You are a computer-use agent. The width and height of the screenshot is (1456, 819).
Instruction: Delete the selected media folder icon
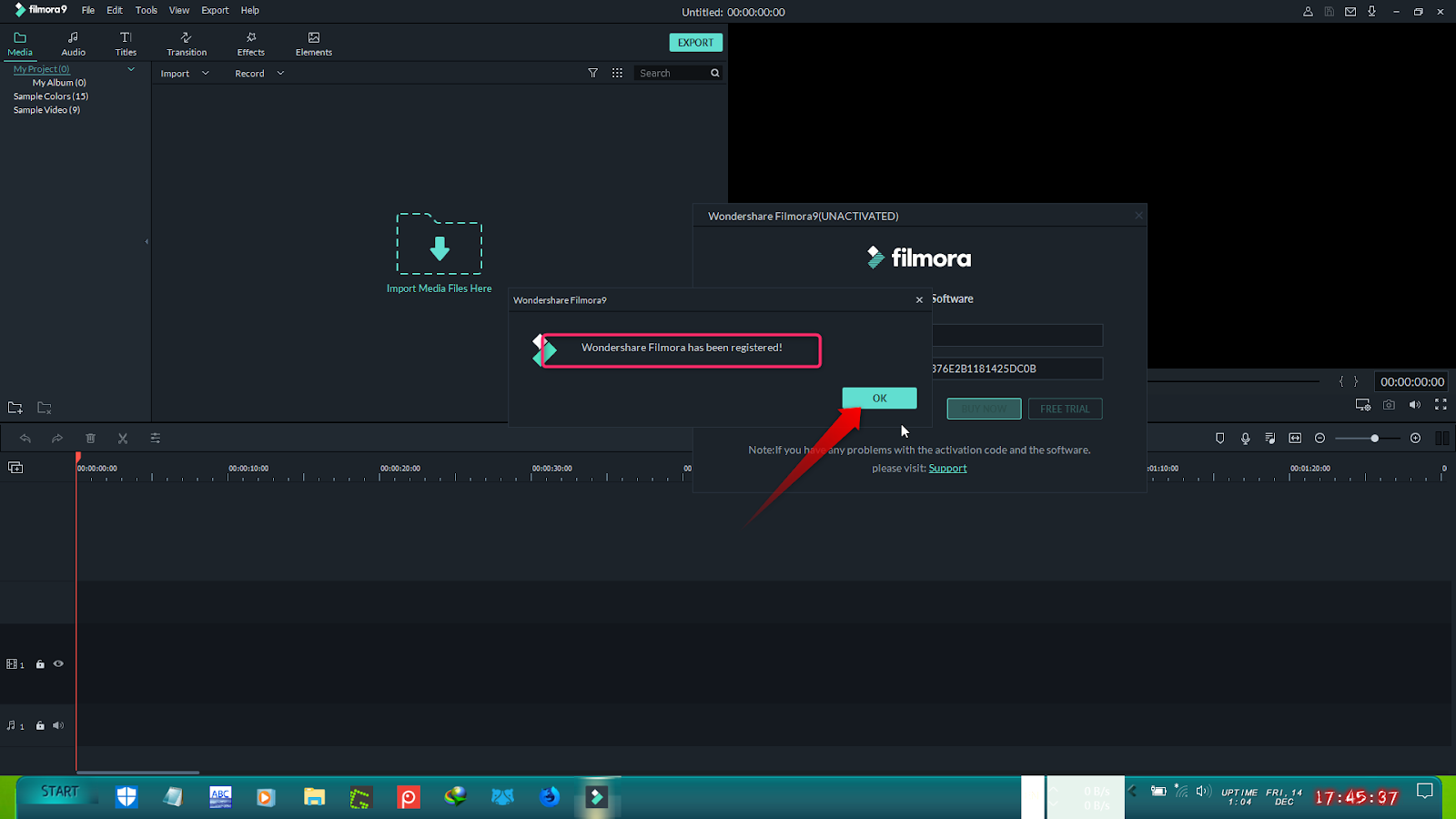tap(45, 408)
